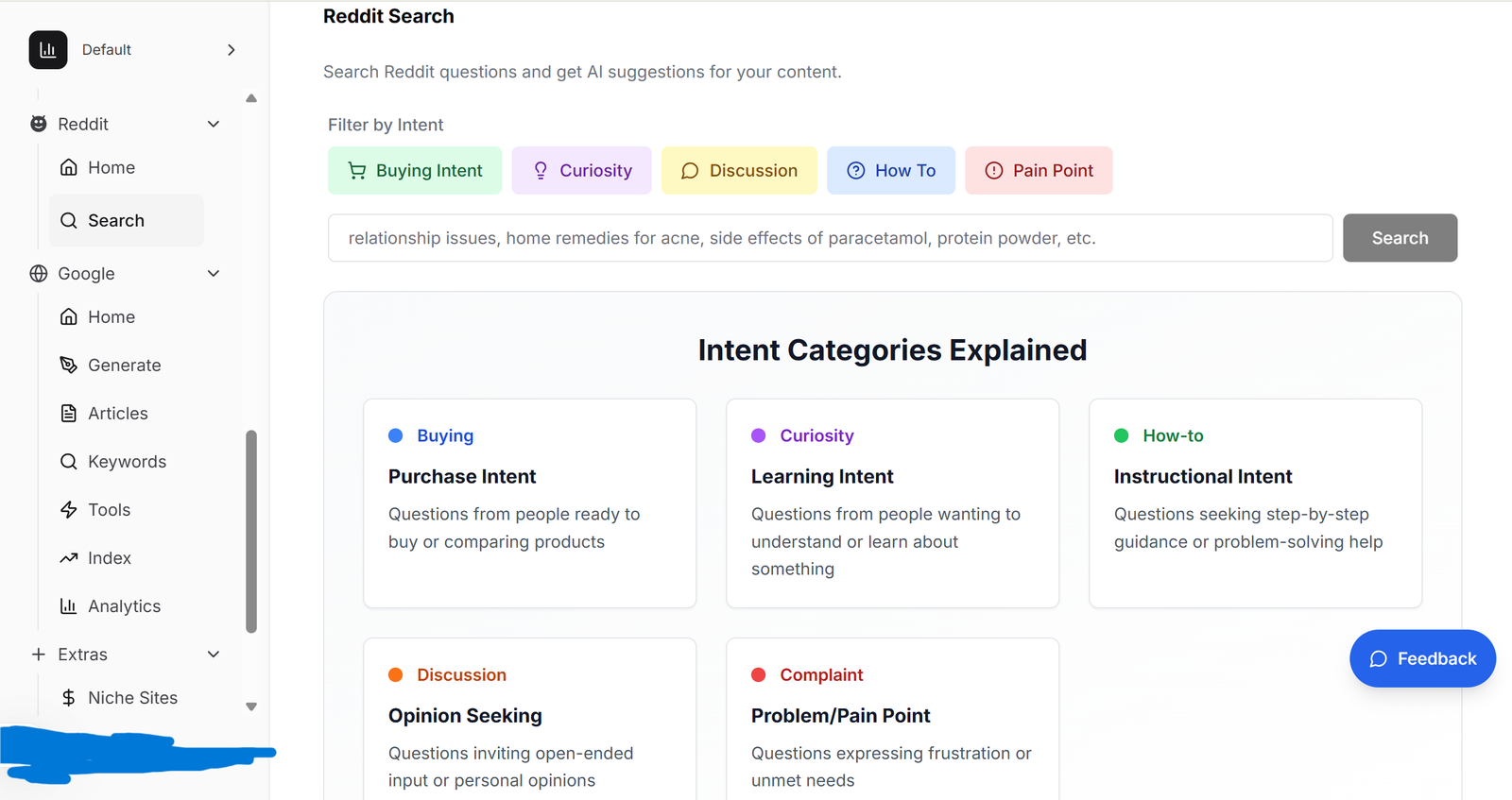Click the Reddit mascot icon in sidebar
This screenshot has width=1512, height=800.
tap(39, 124)
